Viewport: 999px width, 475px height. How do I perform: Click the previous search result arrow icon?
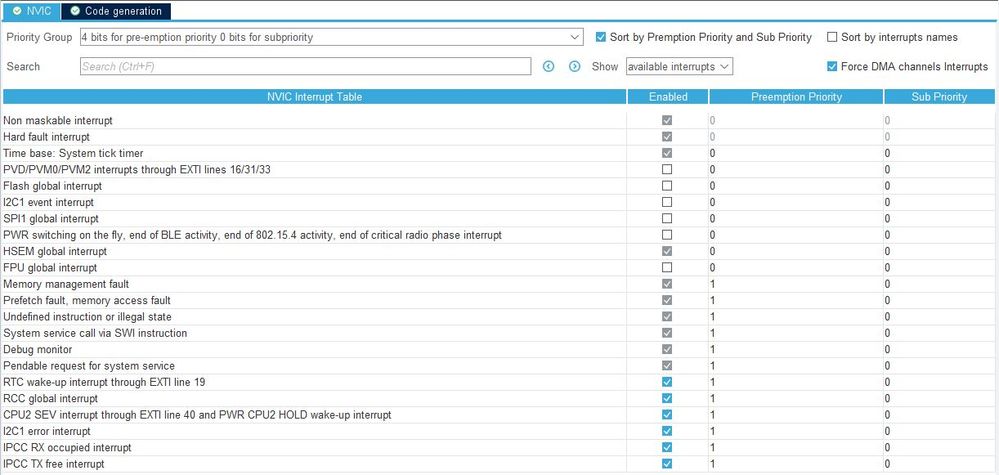(548, 66)
